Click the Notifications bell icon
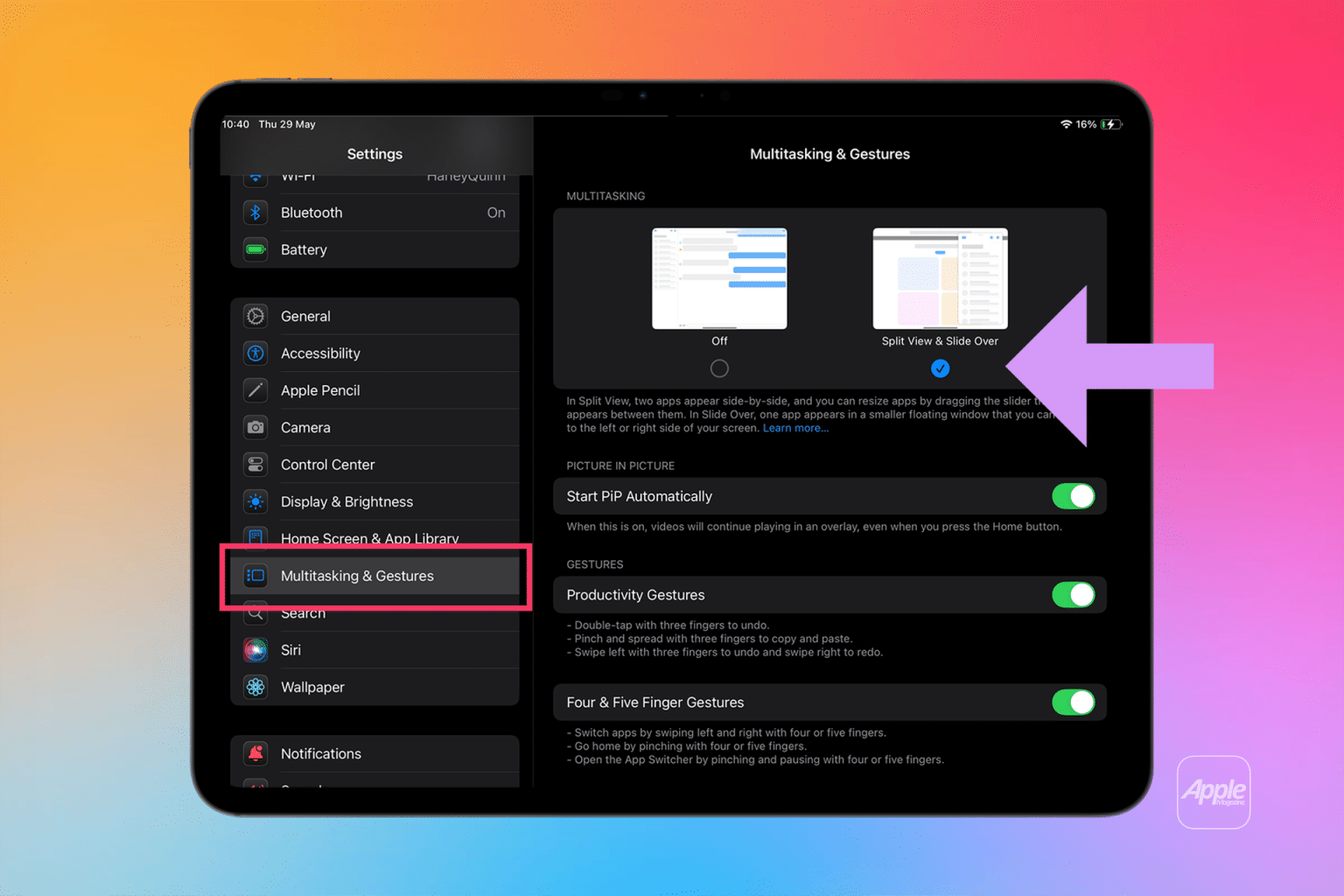 click(x=255, y=753)
